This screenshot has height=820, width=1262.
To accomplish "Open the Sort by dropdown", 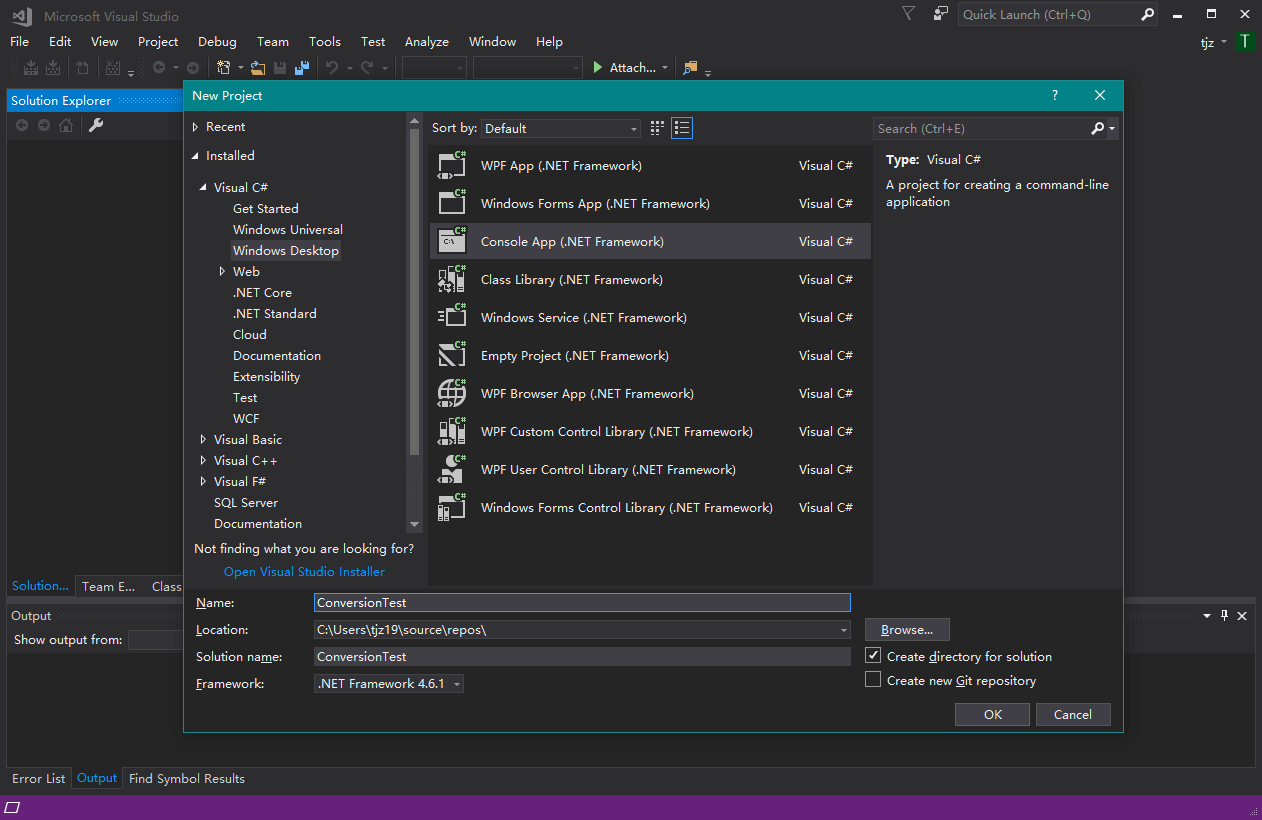I will coord(561,128).
